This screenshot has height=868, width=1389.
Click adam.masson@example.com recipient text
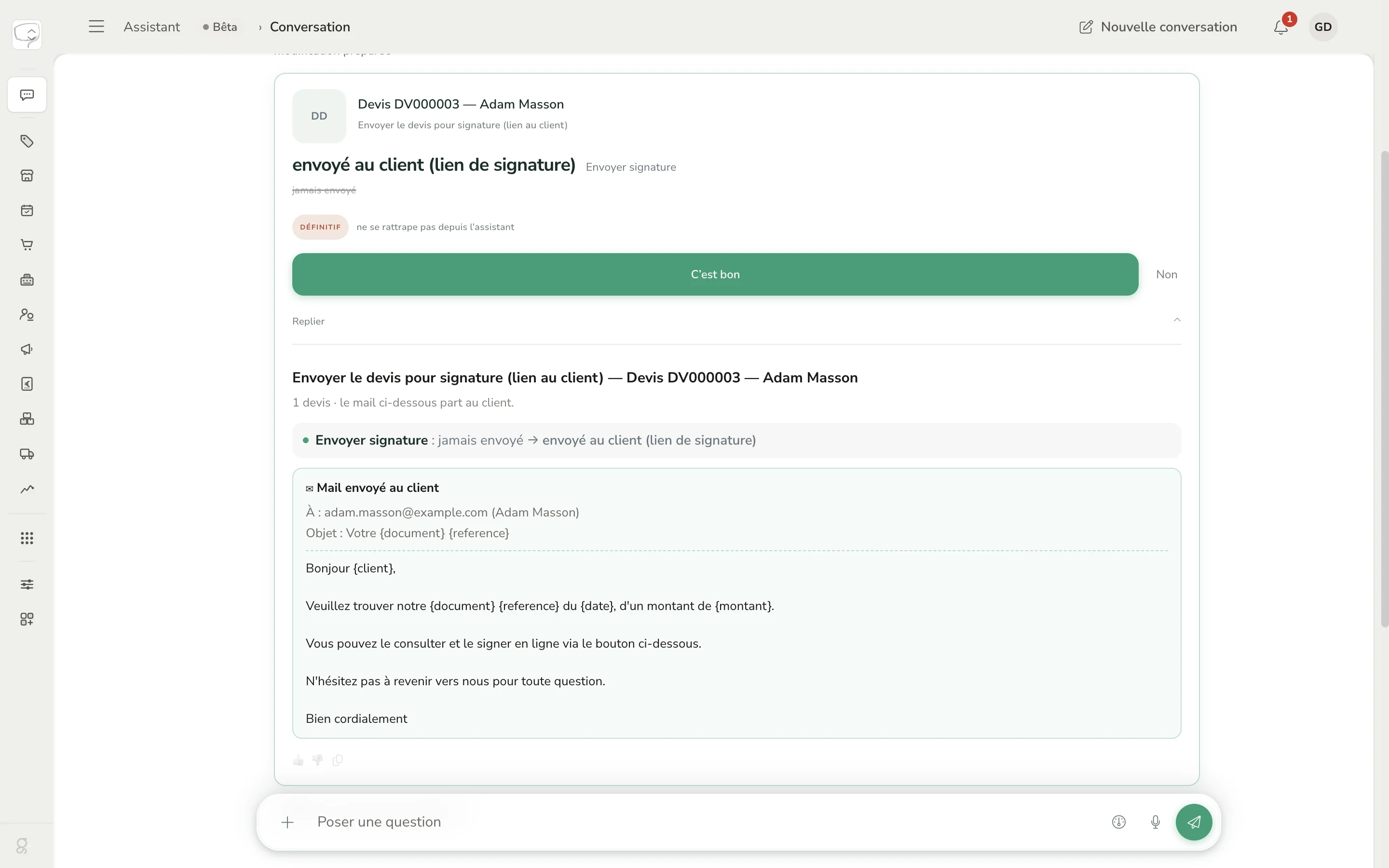pyautogui.click(x=406, y=512)
